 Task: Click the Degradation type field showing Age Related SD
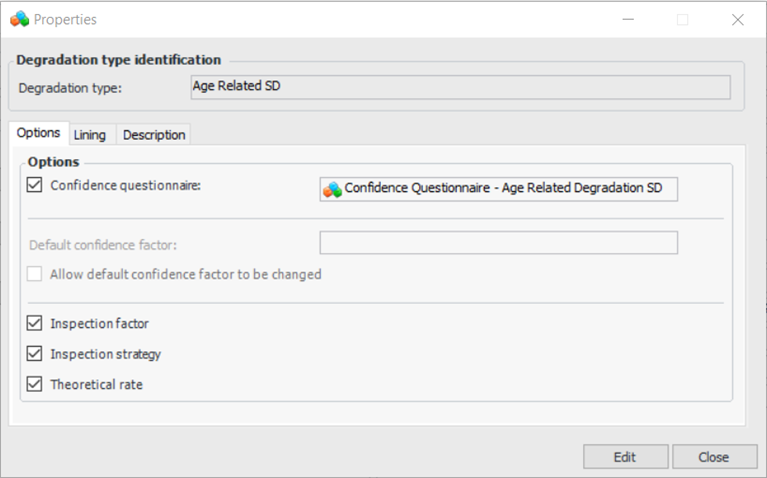pos(460,87)
